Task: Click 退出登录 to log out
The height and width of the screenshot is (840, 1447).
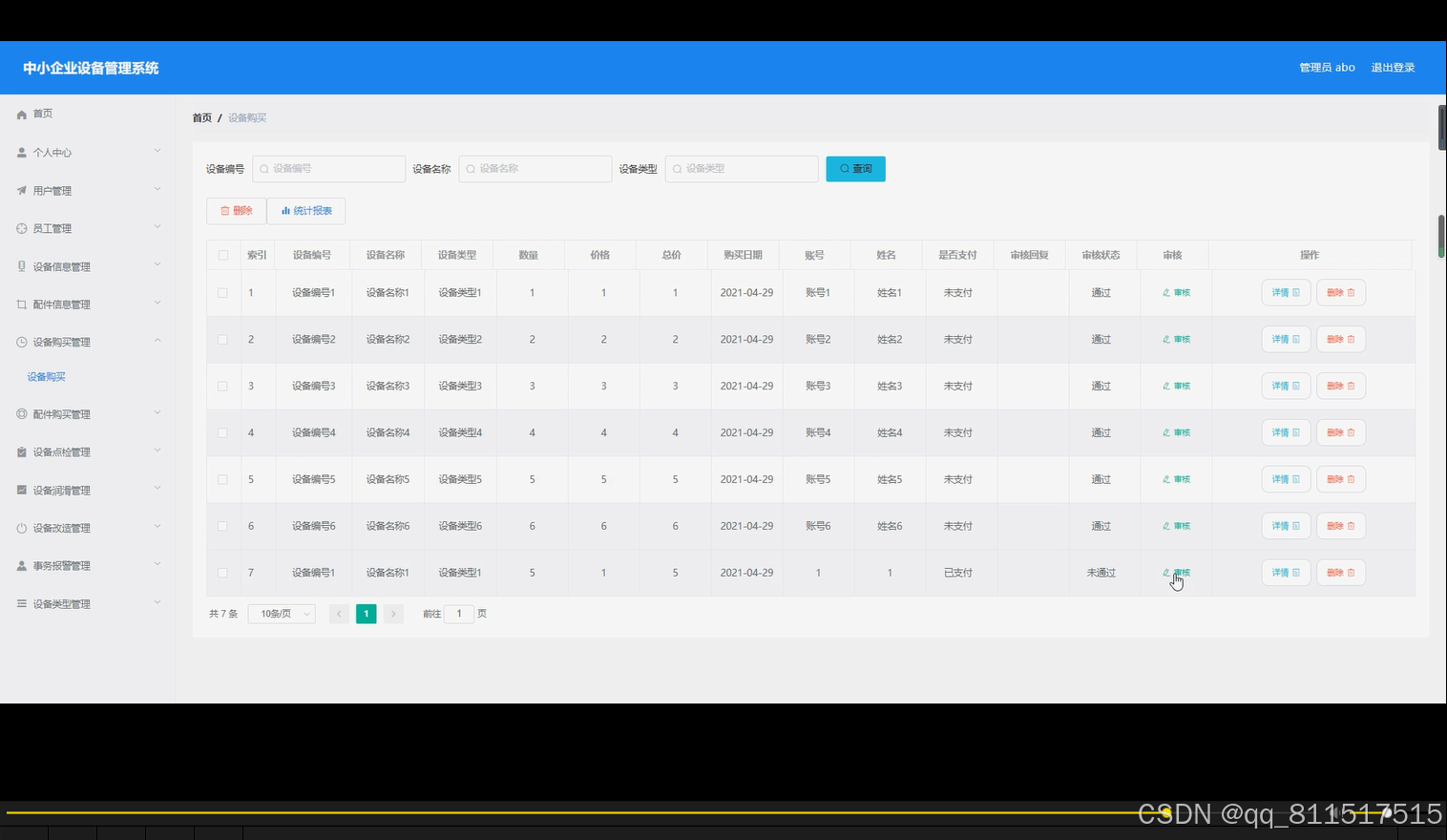Action: [x=1393, y=68]
